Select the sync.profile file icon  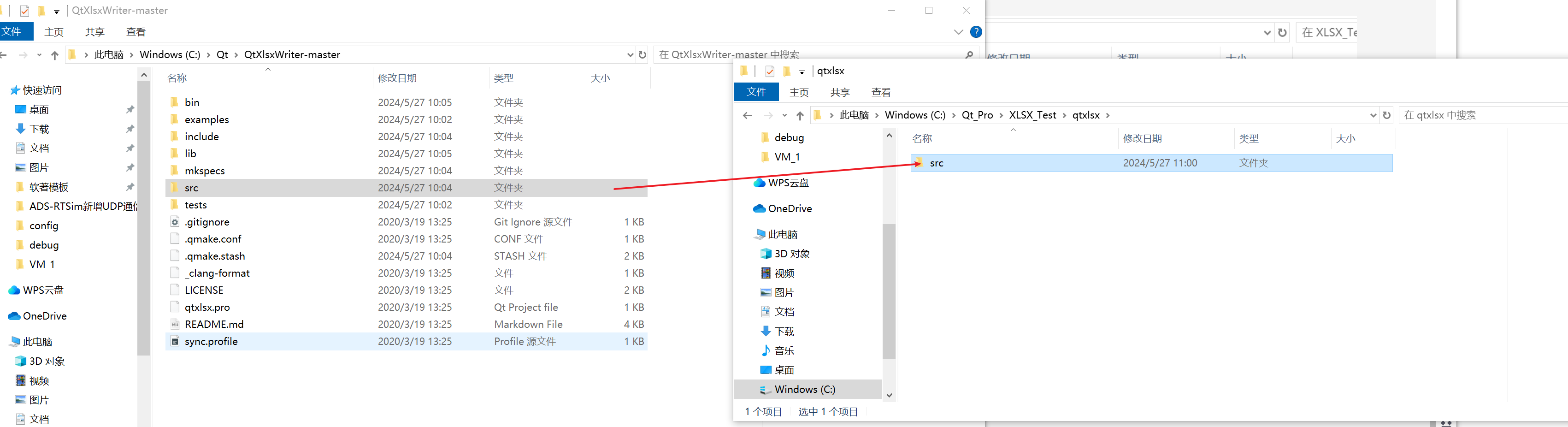click(x=175, y=341)
